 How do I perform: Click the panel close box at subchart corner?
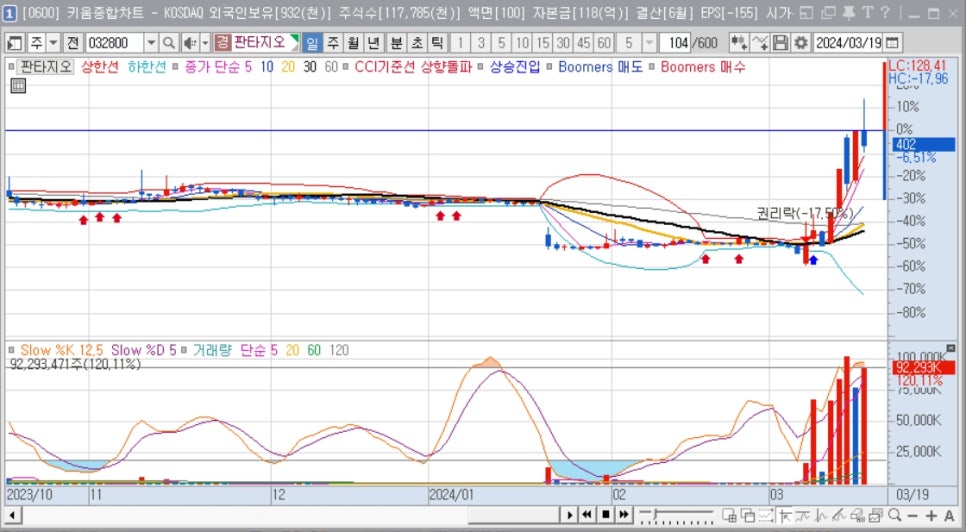coord(952,348)
